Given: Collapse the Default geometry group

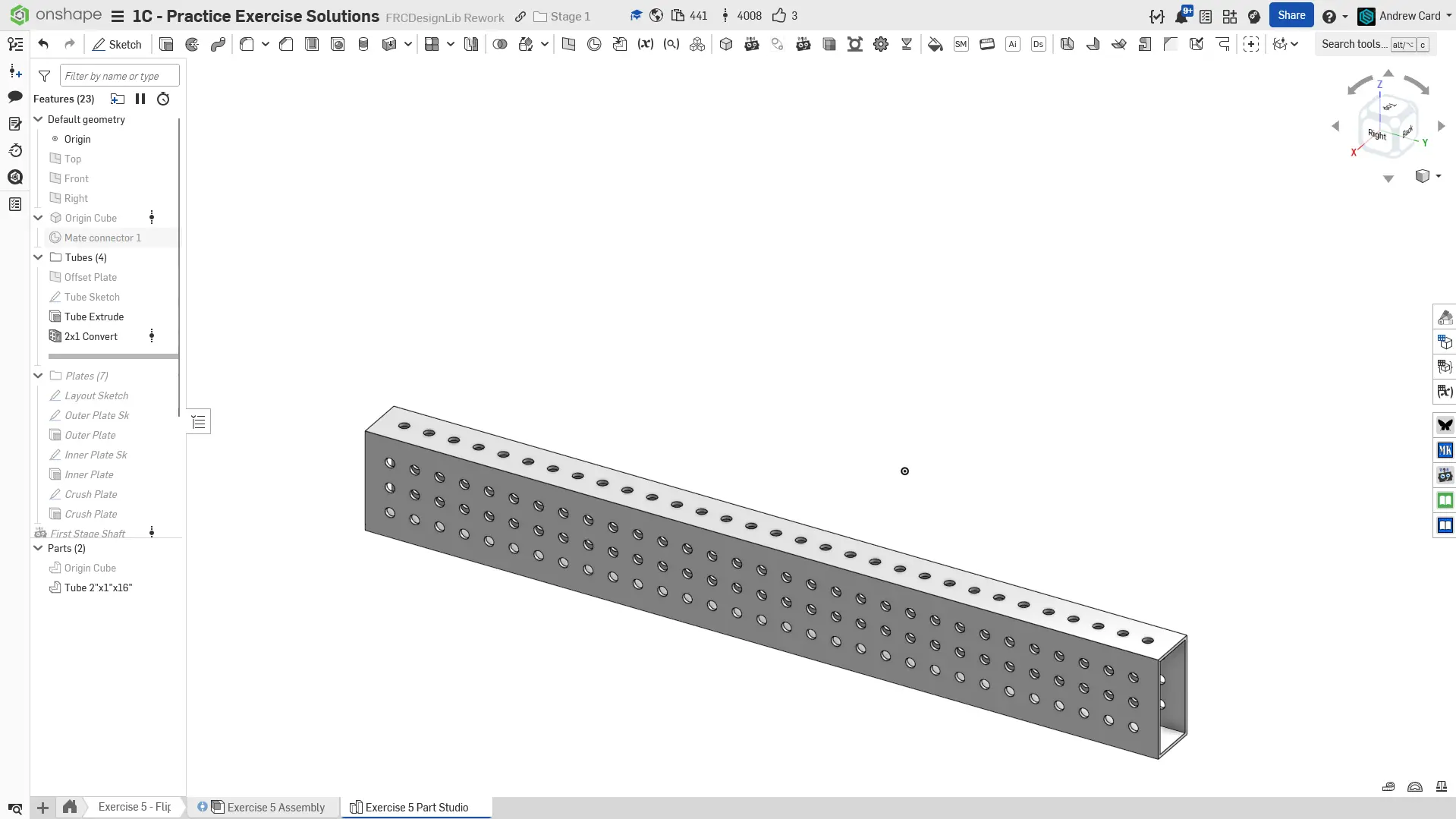Looking at the screenshot, I should [38, 119].
